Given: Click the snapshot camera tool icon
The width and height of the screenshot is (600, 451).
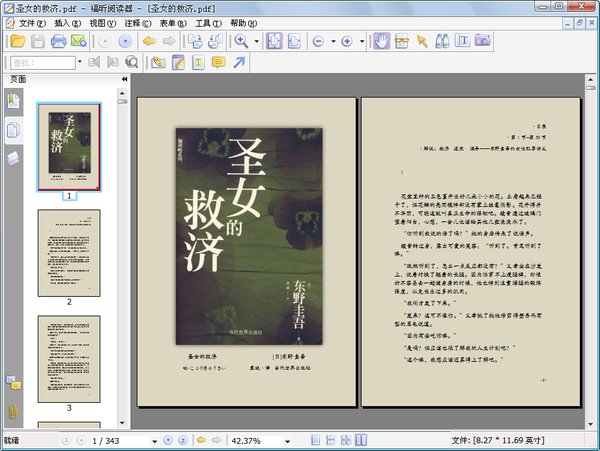Looking at the screenshot, I should tap(483, 41).
